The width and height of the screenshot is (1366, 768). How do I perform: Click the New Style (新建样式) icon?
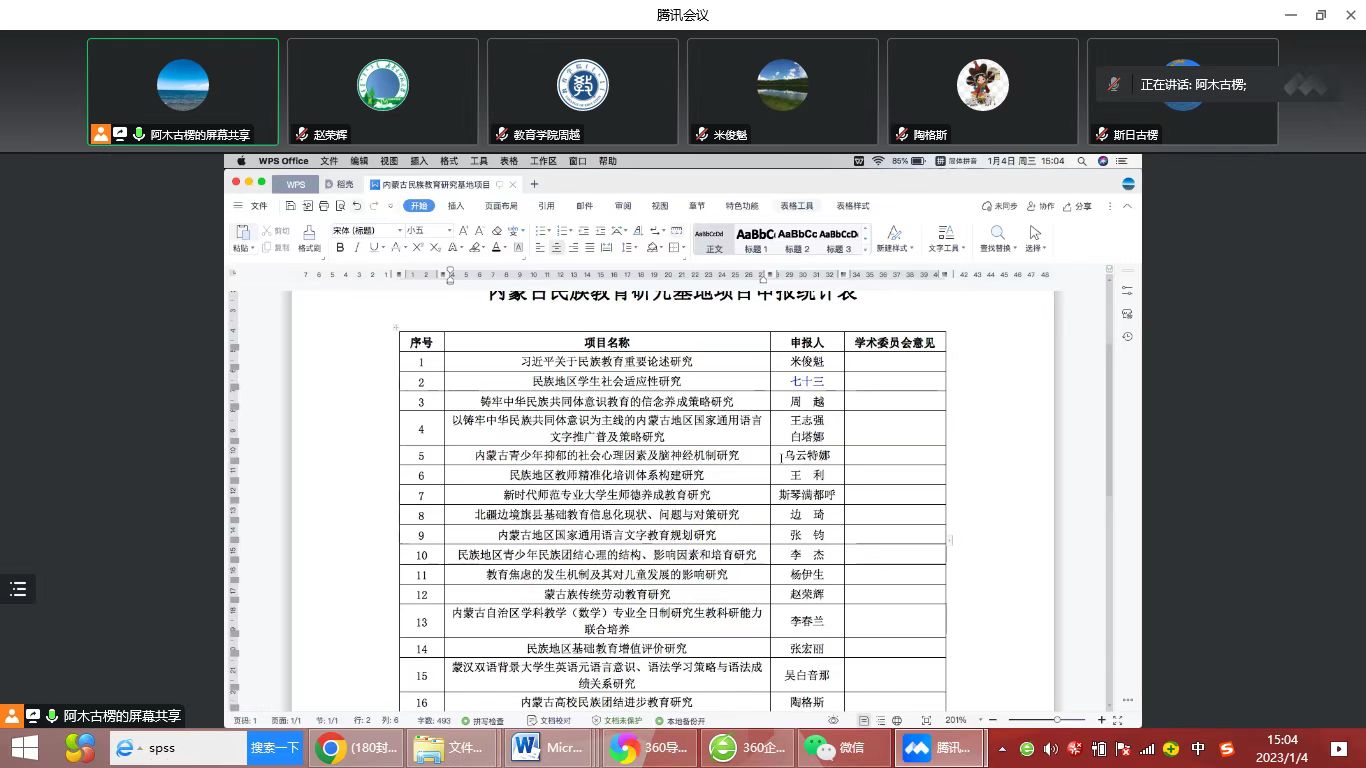tap(894, 238)
